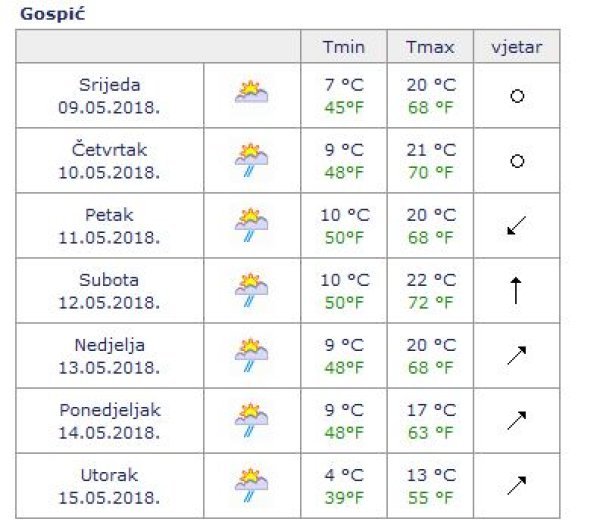Click the weather icon for Utorak 15.05.2018
The height and width of the screenshot is (528, 600).
252,484
